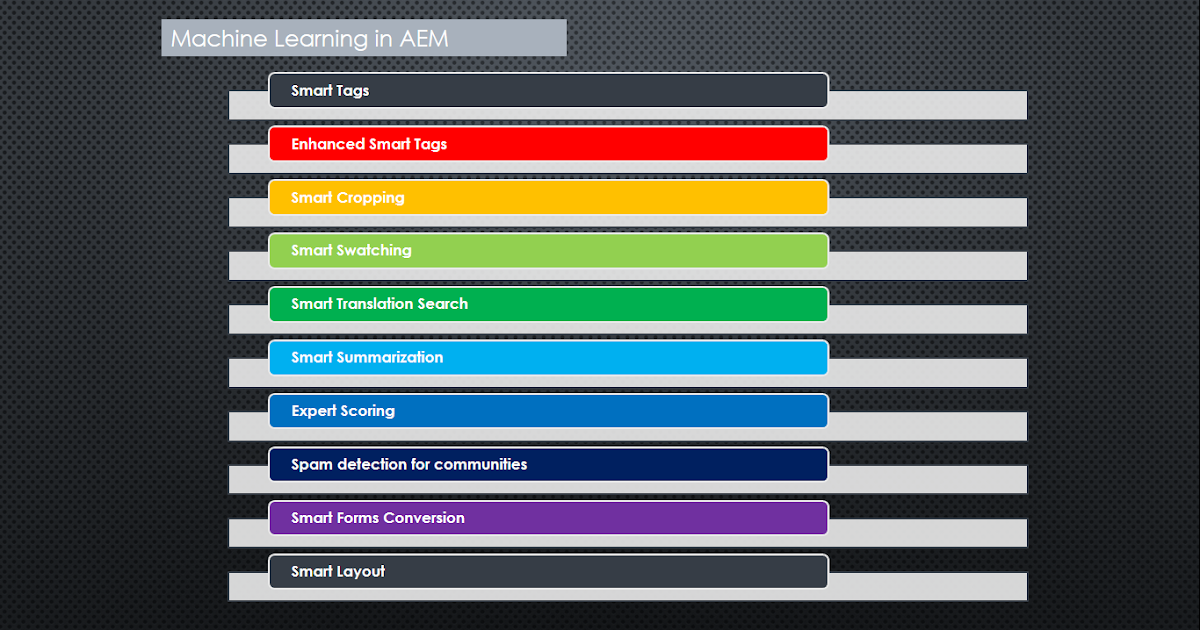This screenshot has height=630, width=1200.
Task: Click the Smart Translation Search bar
Action: click(548, 304)
